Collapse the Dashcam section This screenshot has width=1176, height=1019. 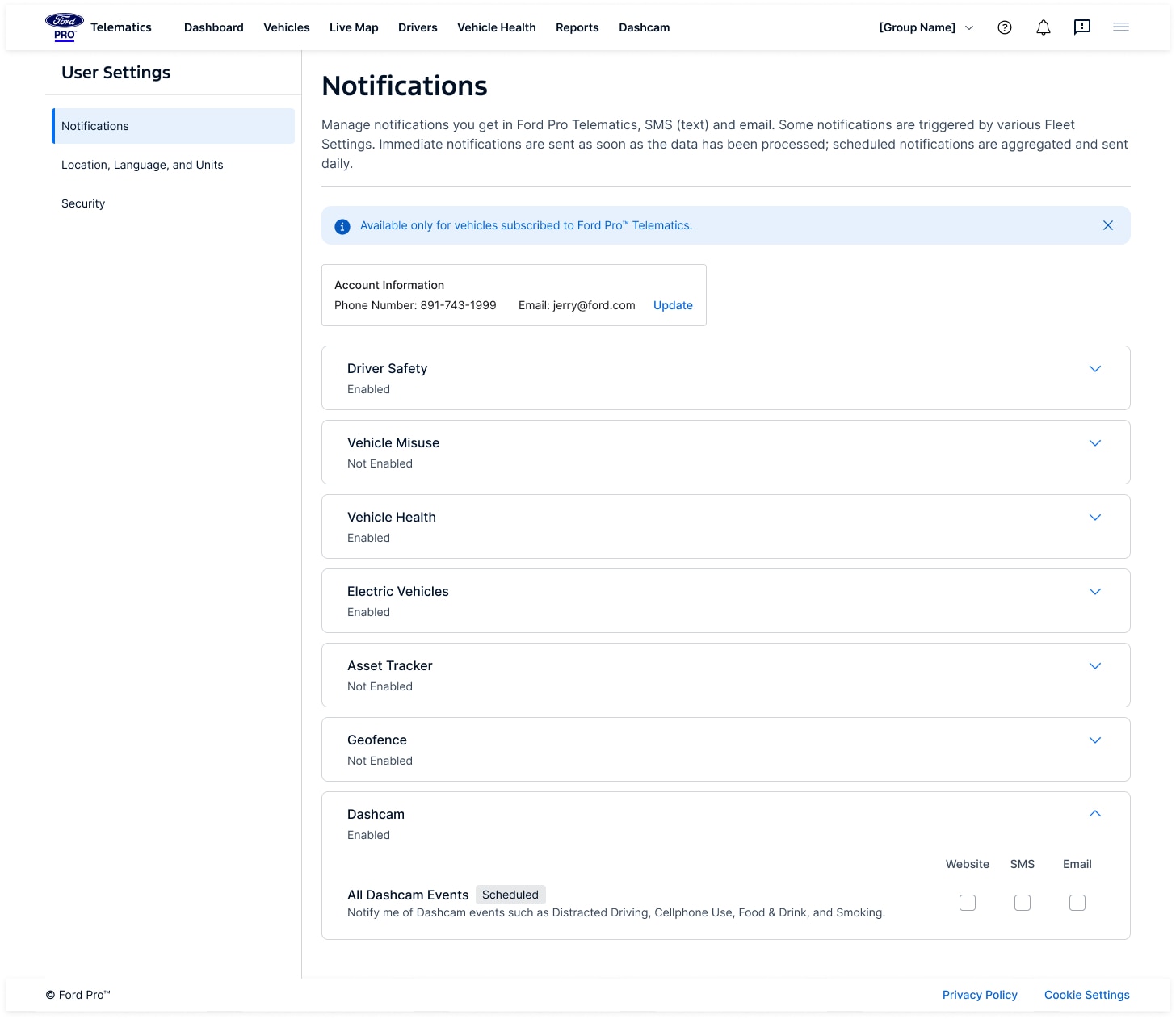coord(1094,814)
